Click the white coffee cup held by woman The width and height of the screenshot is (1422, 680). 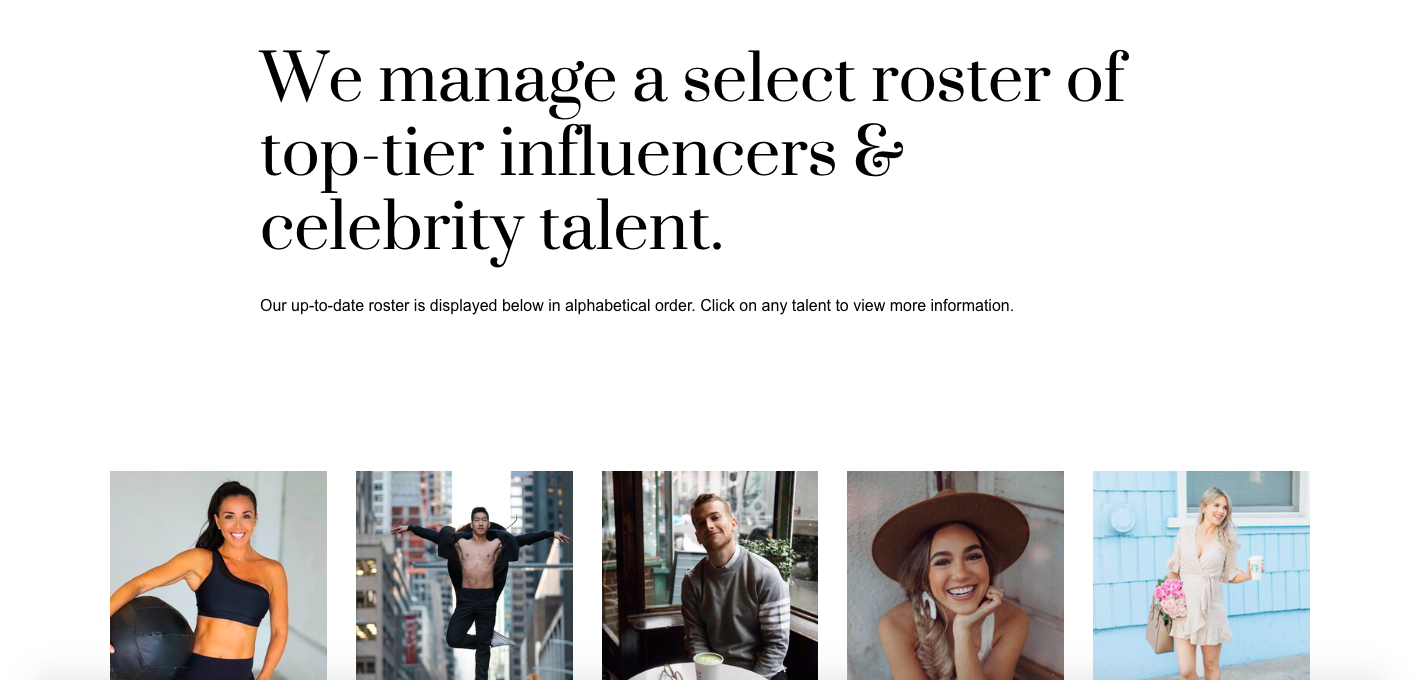tap(1256, 566)
